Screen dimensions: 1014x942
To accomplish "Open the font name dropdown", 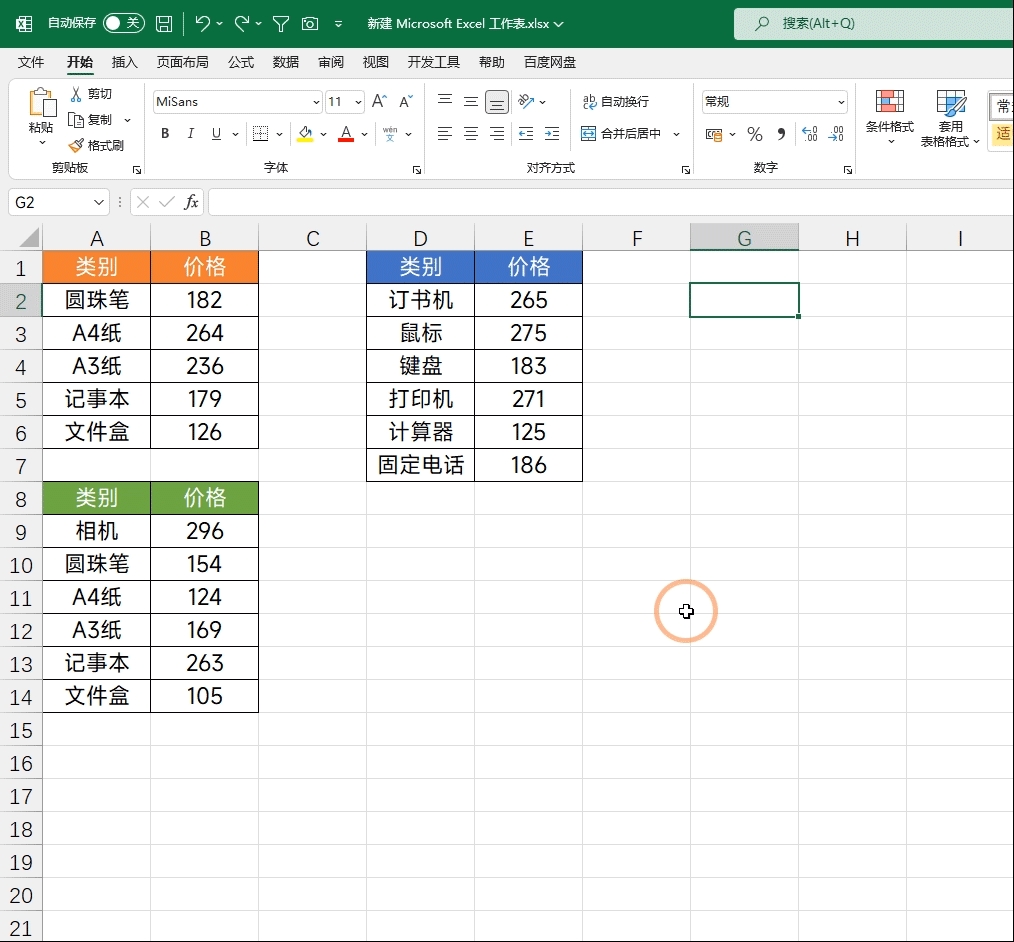I will point(316,101).
